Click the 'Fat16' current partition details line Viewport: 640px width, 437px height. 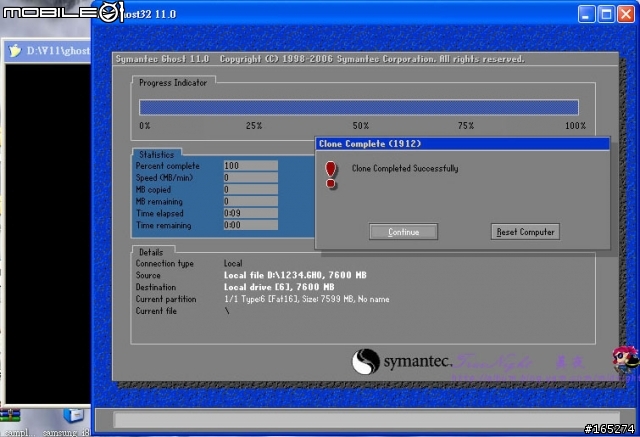[x=307, y=299]
